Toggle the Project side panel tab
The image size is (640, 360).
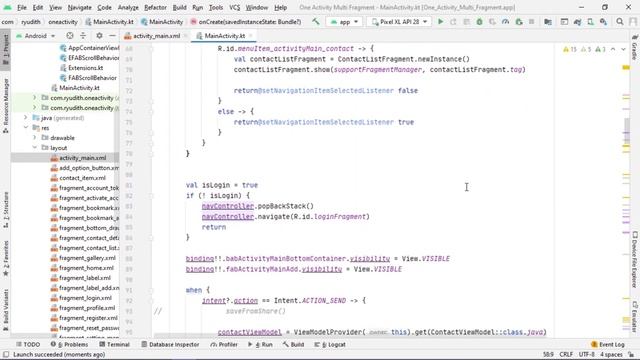(6, 49)
